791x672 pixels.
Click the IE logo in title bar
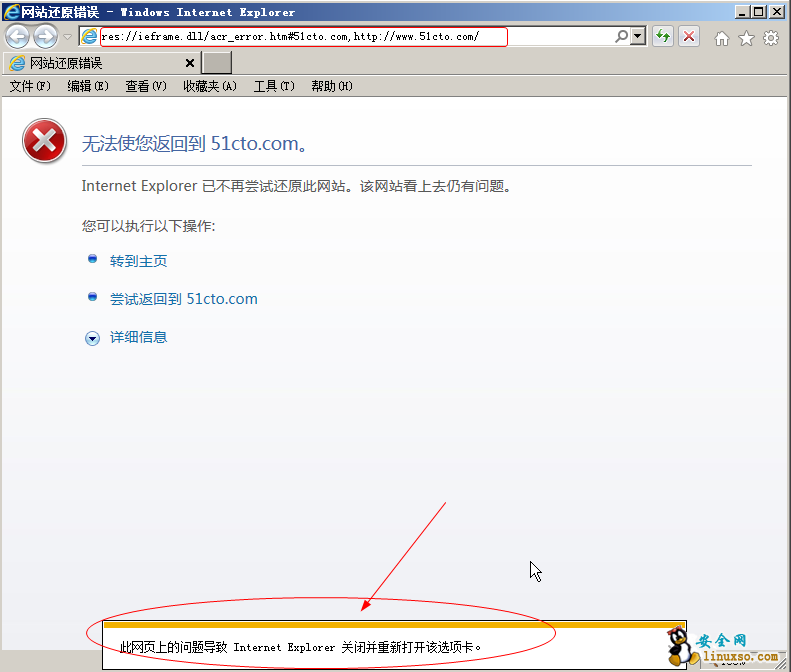(x=11, y=12)
